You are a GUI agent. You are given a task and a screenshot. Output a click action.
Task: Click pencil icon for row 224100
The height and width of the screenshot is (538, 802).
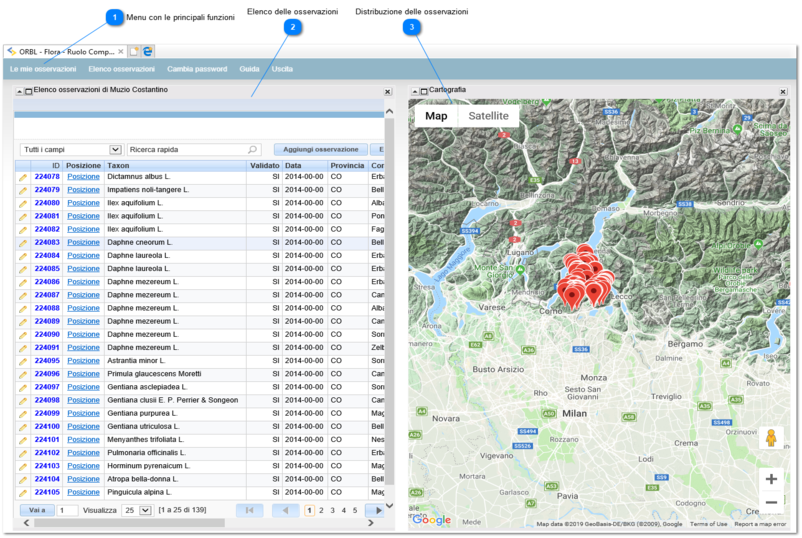[x=23, y=427]
